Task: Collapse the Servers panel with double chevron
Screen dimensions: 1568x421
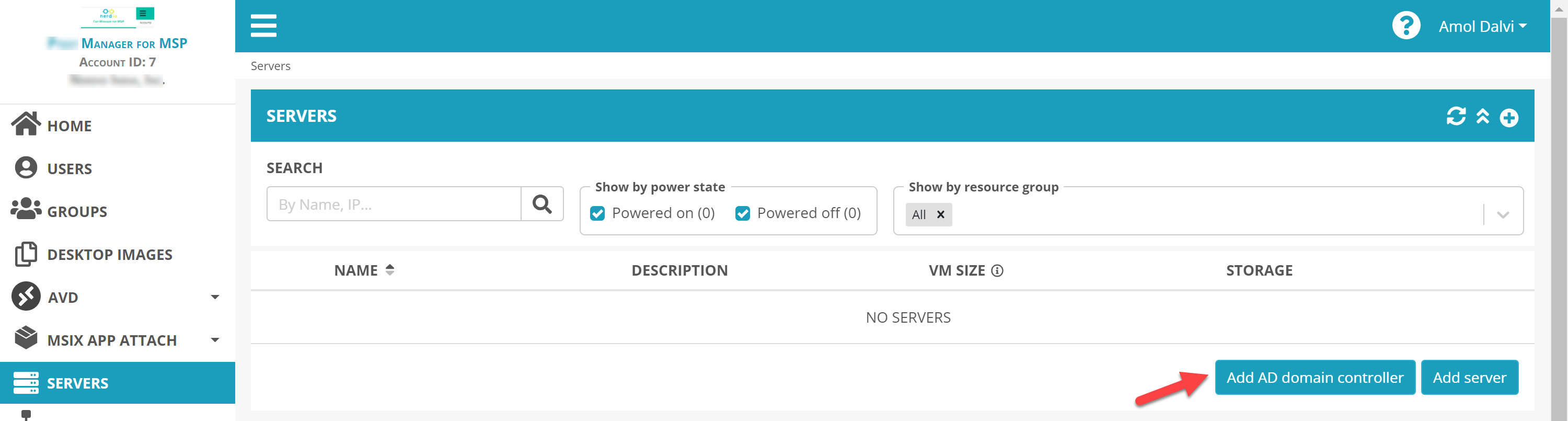Action: (x=1482, y=117)
